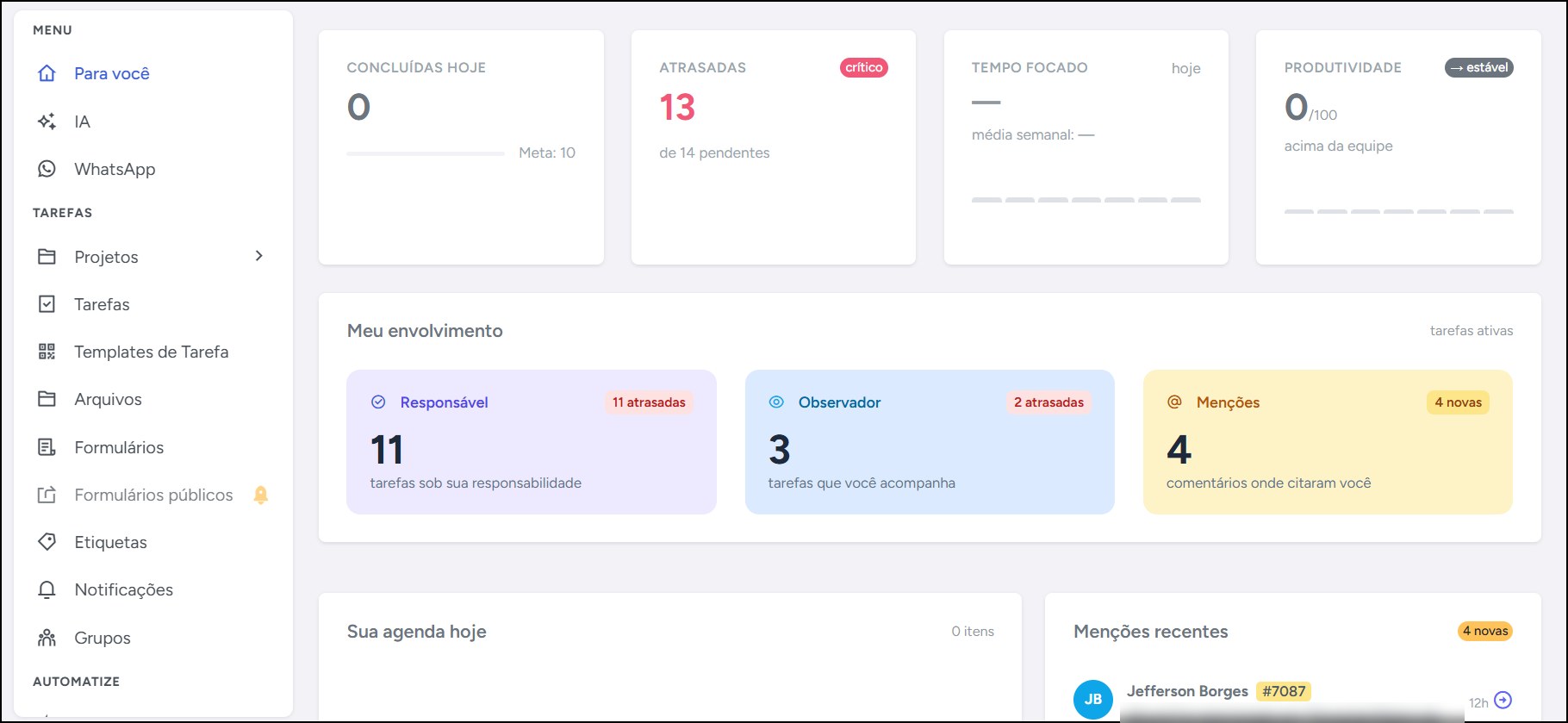Open the Responsável involvement card

point(532,442)
